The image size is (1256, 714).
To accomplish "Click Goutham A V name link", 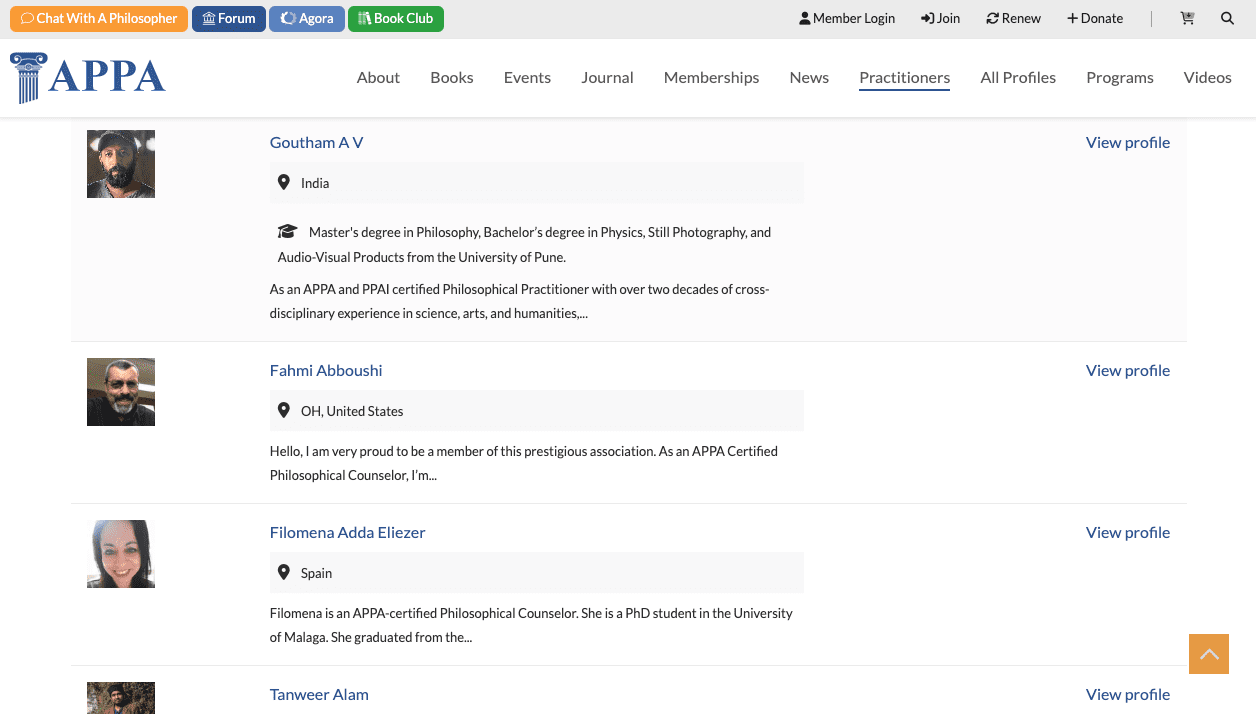I will [x=316, y=142].
